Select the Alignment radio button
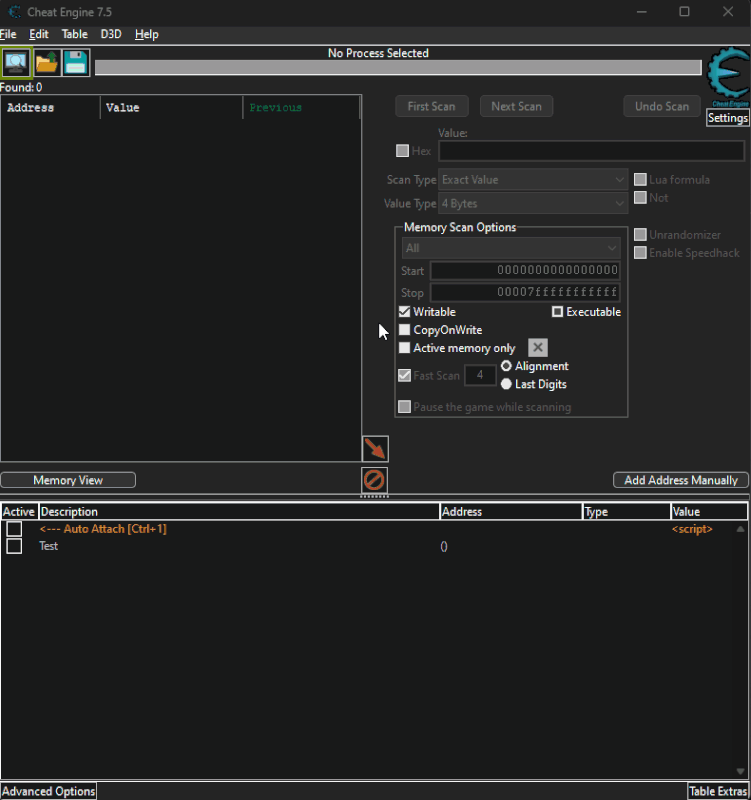Image resolution: width=751 pixels, height=800 pixels. coord(506,366)
